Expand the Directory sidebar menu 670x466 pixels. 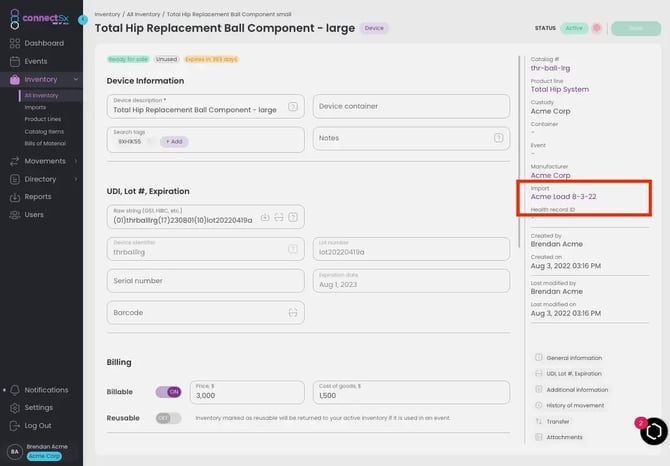point(76,179)
